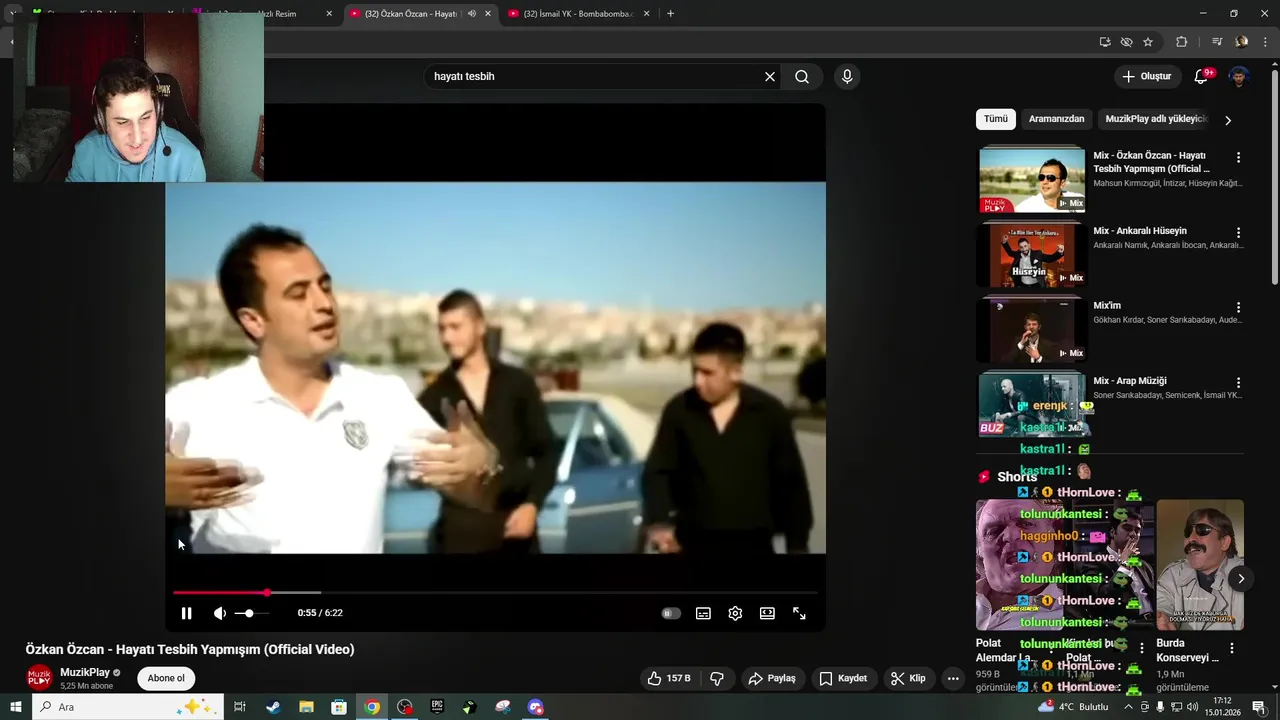Click the Klip scissors button
This screenshot has width=1280, height=720.
click(x=908, y=678)
